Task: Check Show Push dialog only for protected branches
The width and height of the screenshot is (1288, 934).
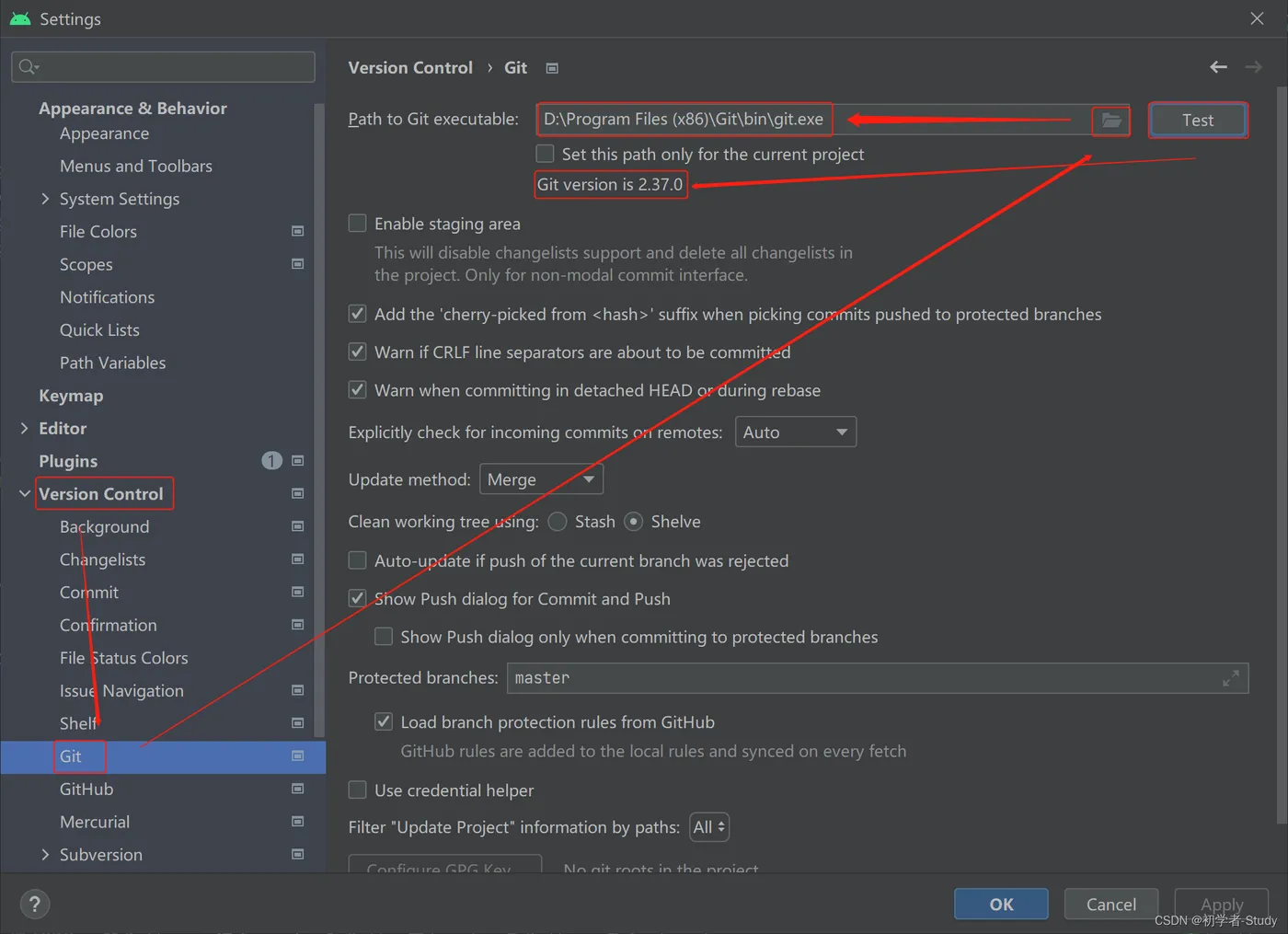Action: tap(384, 637)
